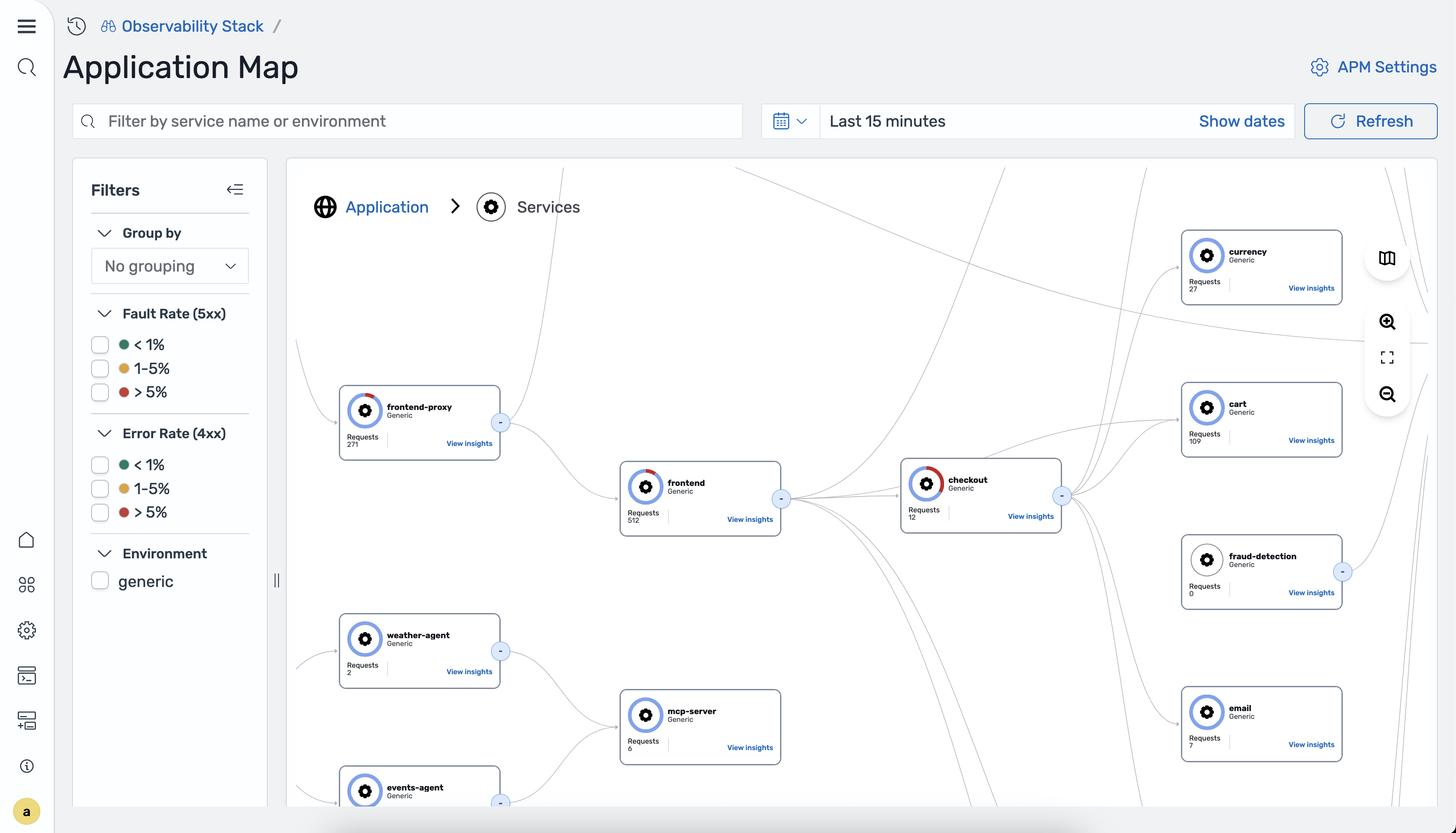Screen dimensions: 1456x833
Task: View insights for weather-agent service
Action: click(x=469, y=672)
